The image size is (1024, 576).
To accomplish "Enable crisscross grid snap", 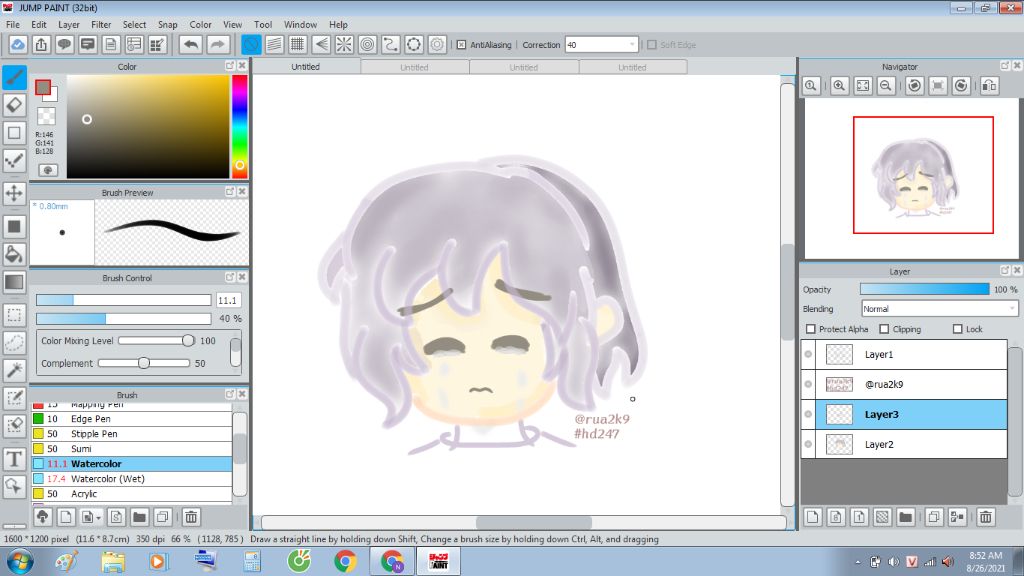I will (298, 44).
